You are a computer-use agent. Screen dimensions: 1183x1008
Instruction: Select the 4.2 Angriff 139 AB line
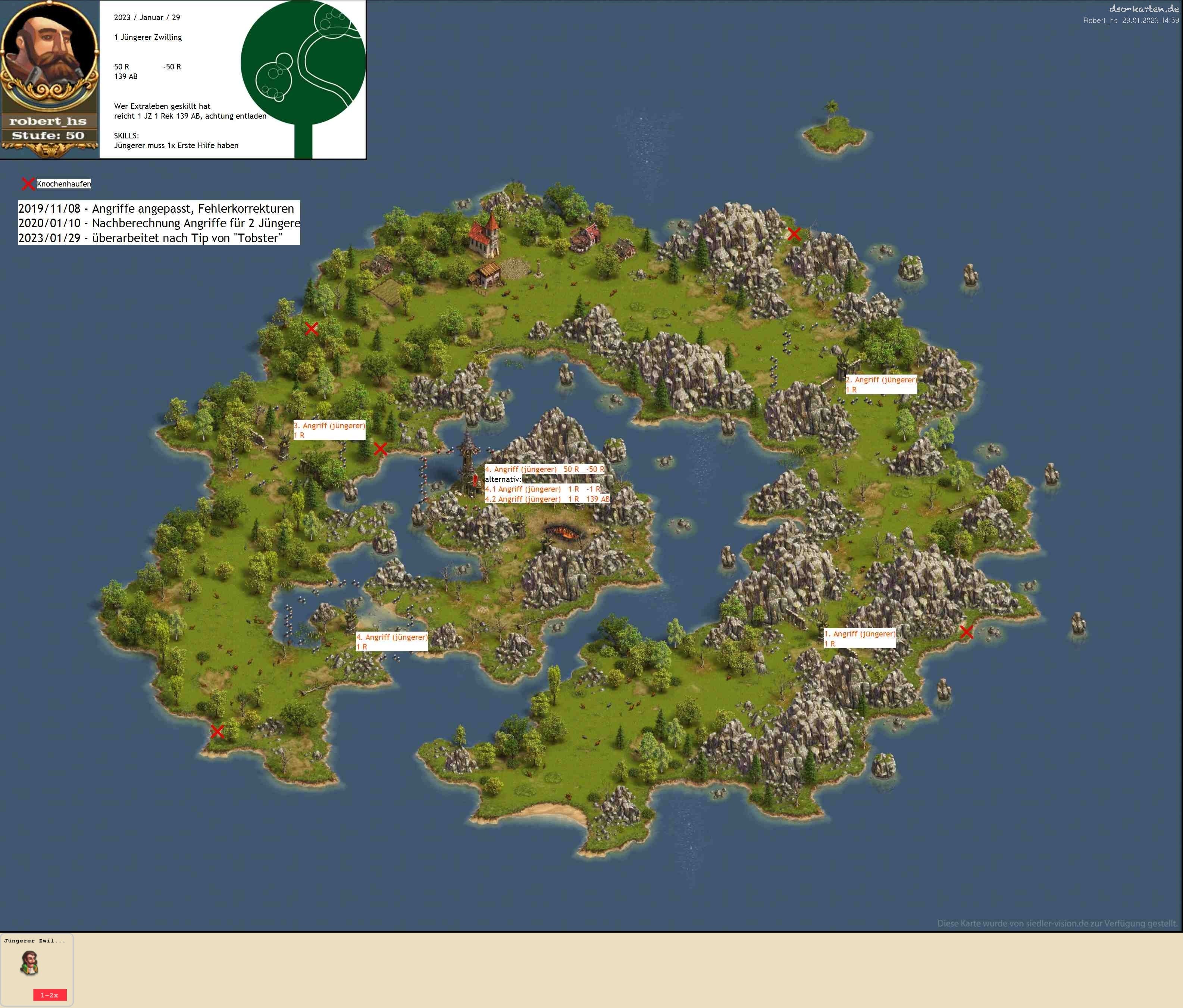(547, 499)
